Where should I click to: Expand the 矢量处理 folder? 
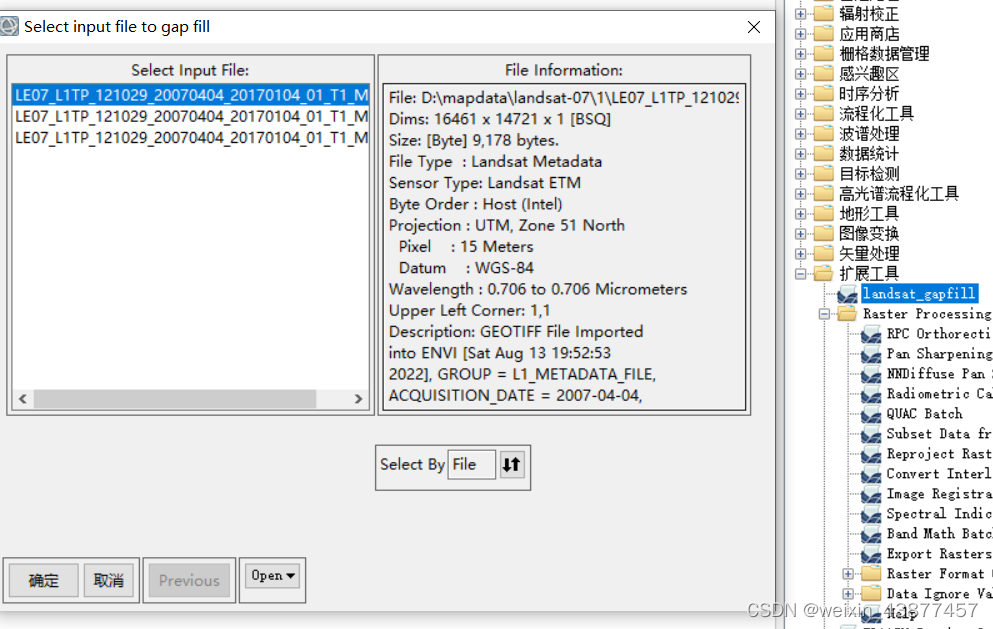coord(800,254)
